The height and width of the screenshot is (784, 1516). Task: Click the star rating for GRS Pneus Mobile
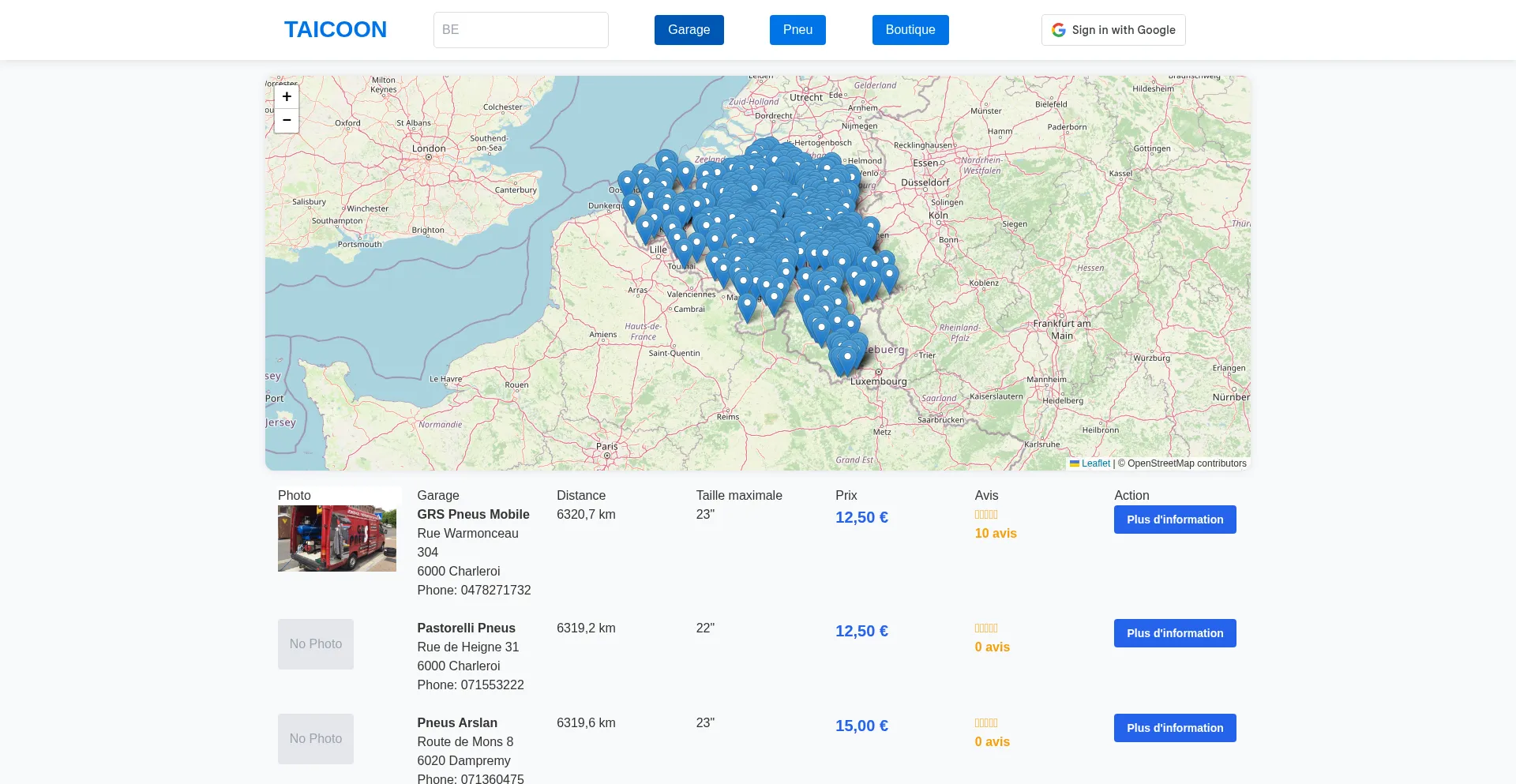coord(986,515)
